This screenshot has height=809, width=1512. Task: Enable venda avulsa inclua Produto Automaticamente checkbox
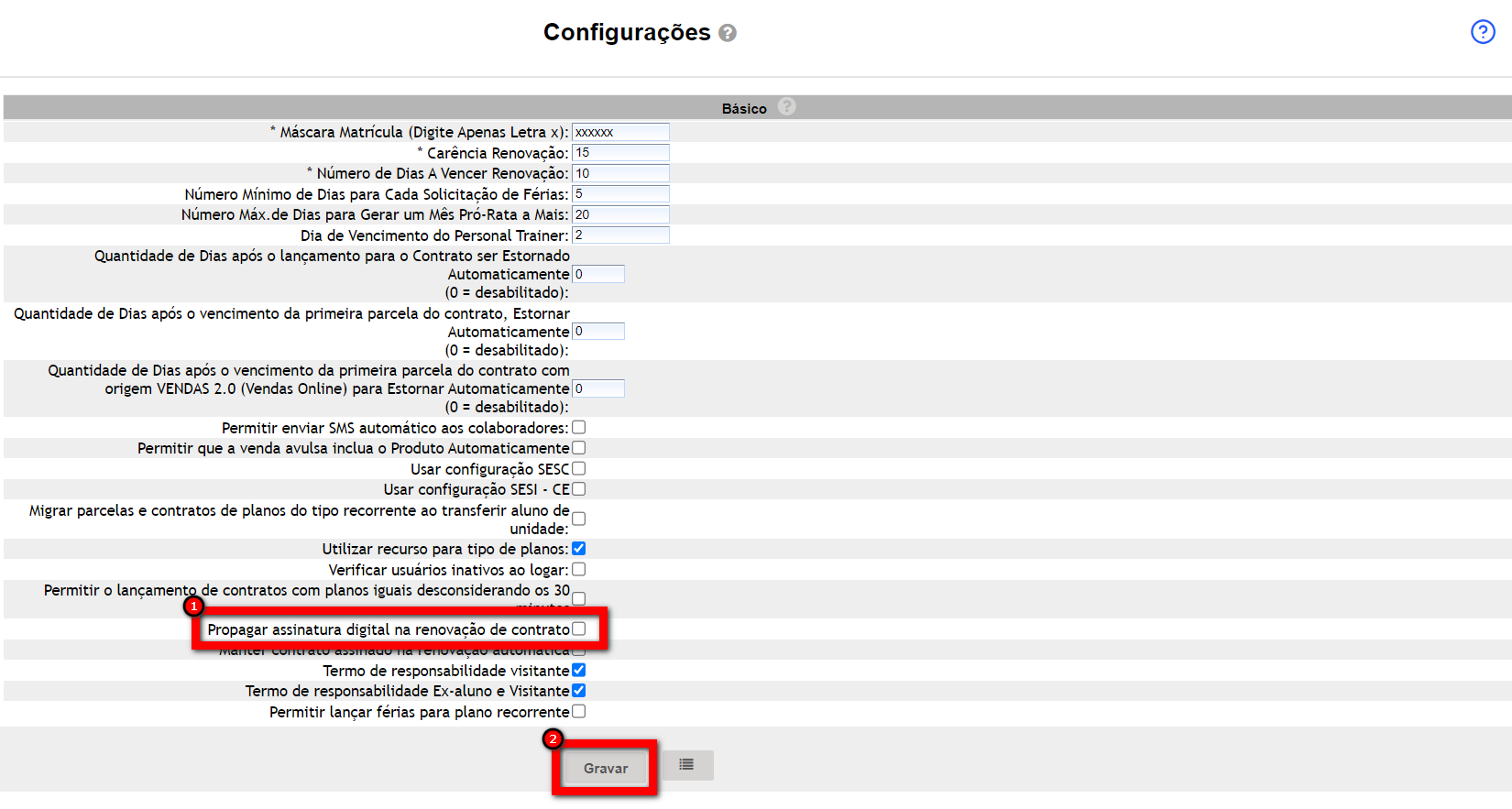579,448
